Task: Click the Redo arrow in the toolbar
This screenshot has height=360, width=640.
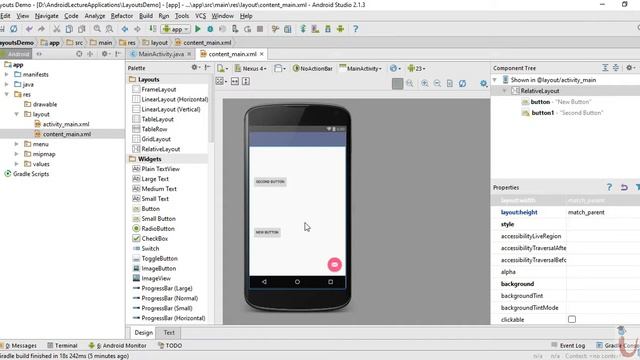Action: click(41, 29)
